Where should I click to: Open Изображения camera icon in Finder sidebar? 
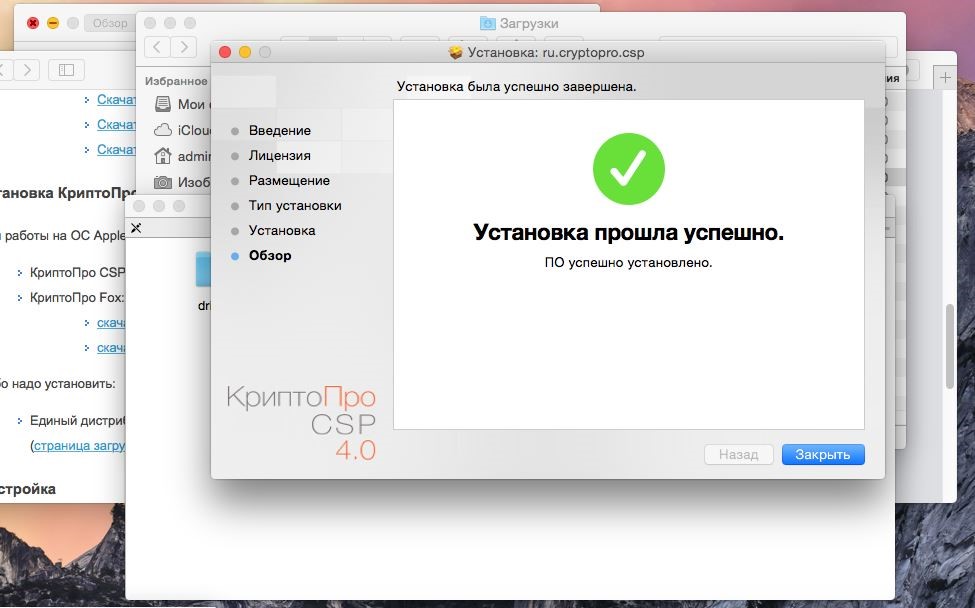tap(163, 182)
